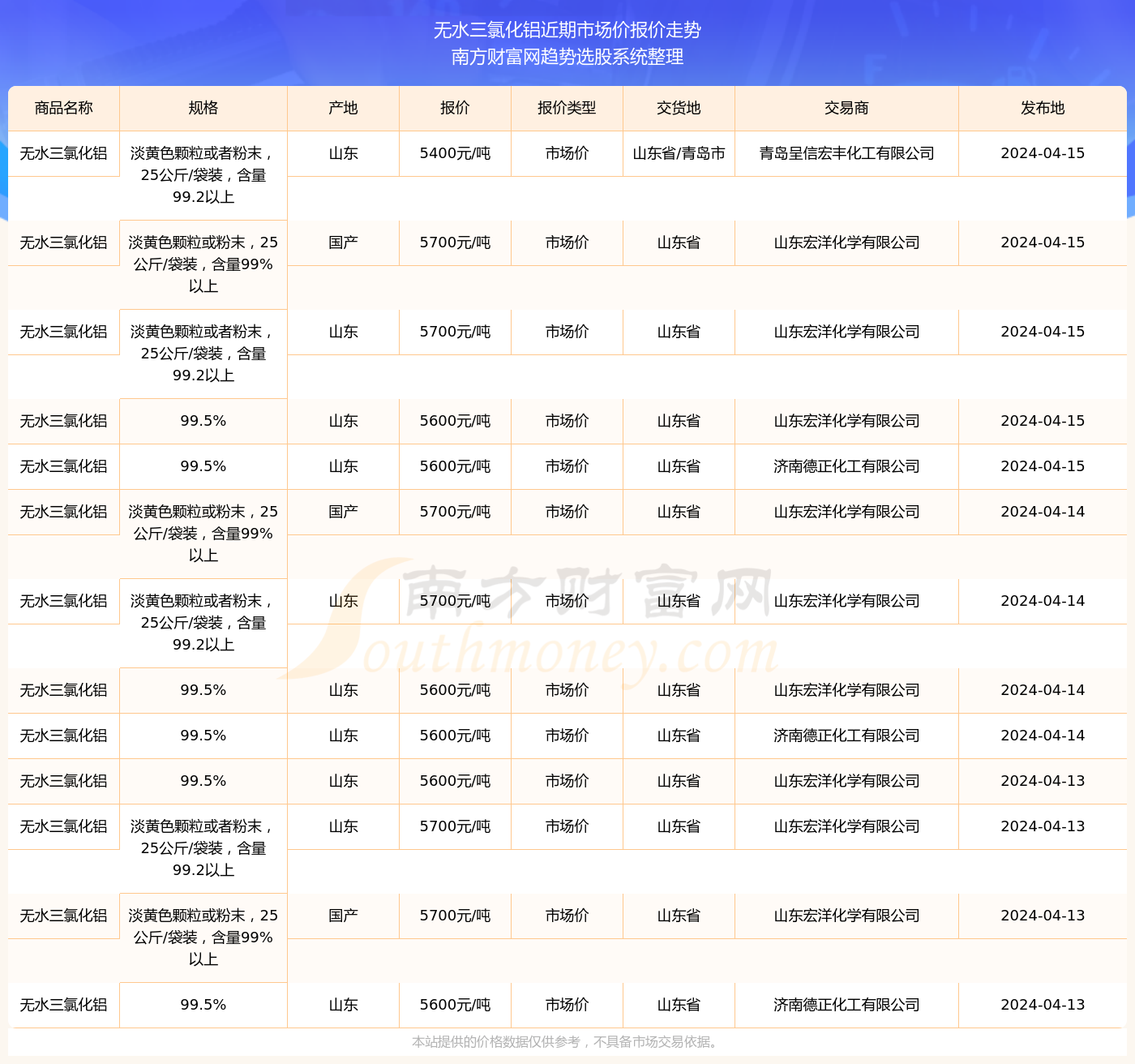Click 99.5% spec in 济南德正 2024-04-15 row
Screen dimensions: 1135x1064
pyautogui.click(x=203, y=466)
